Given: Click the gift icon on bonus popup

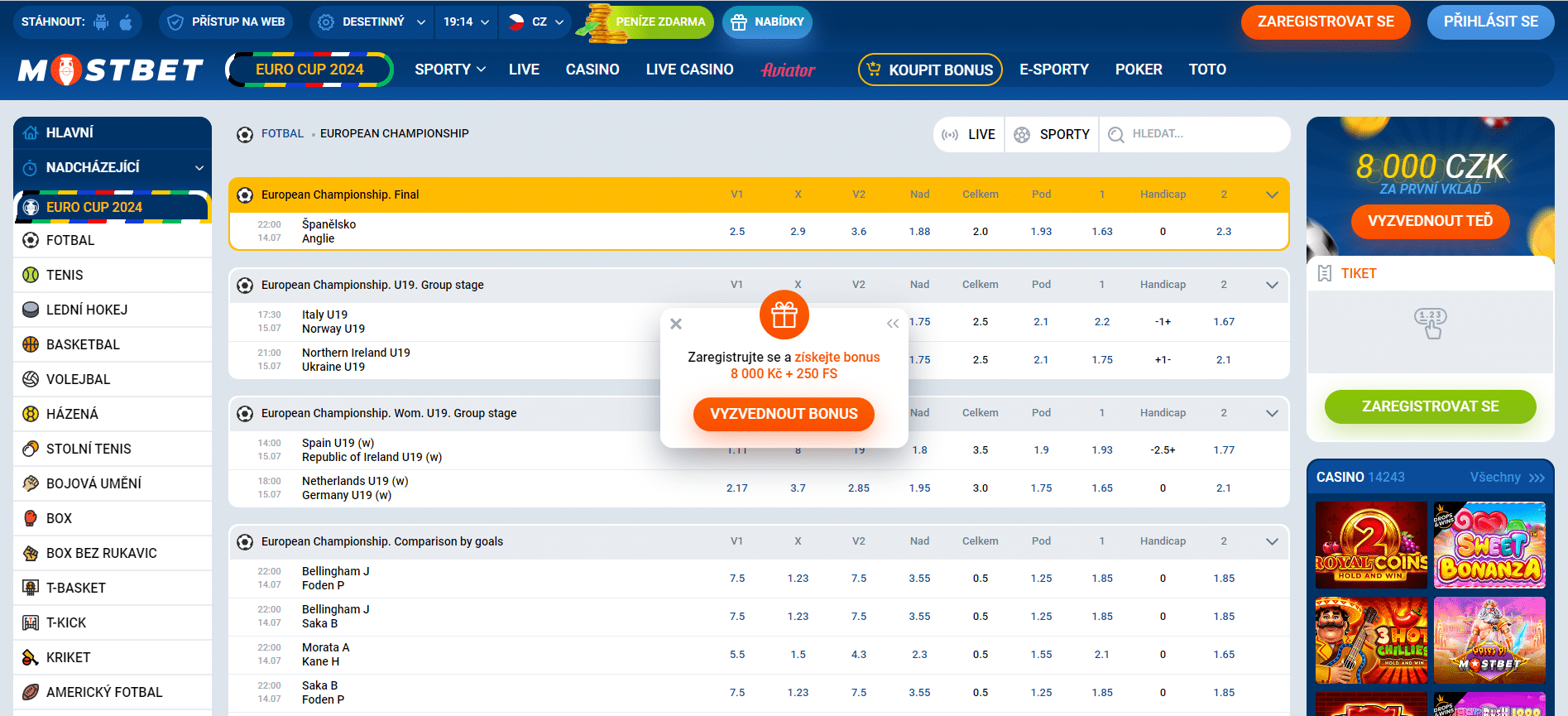Looking at the screenshot, I should pos(784,315).
